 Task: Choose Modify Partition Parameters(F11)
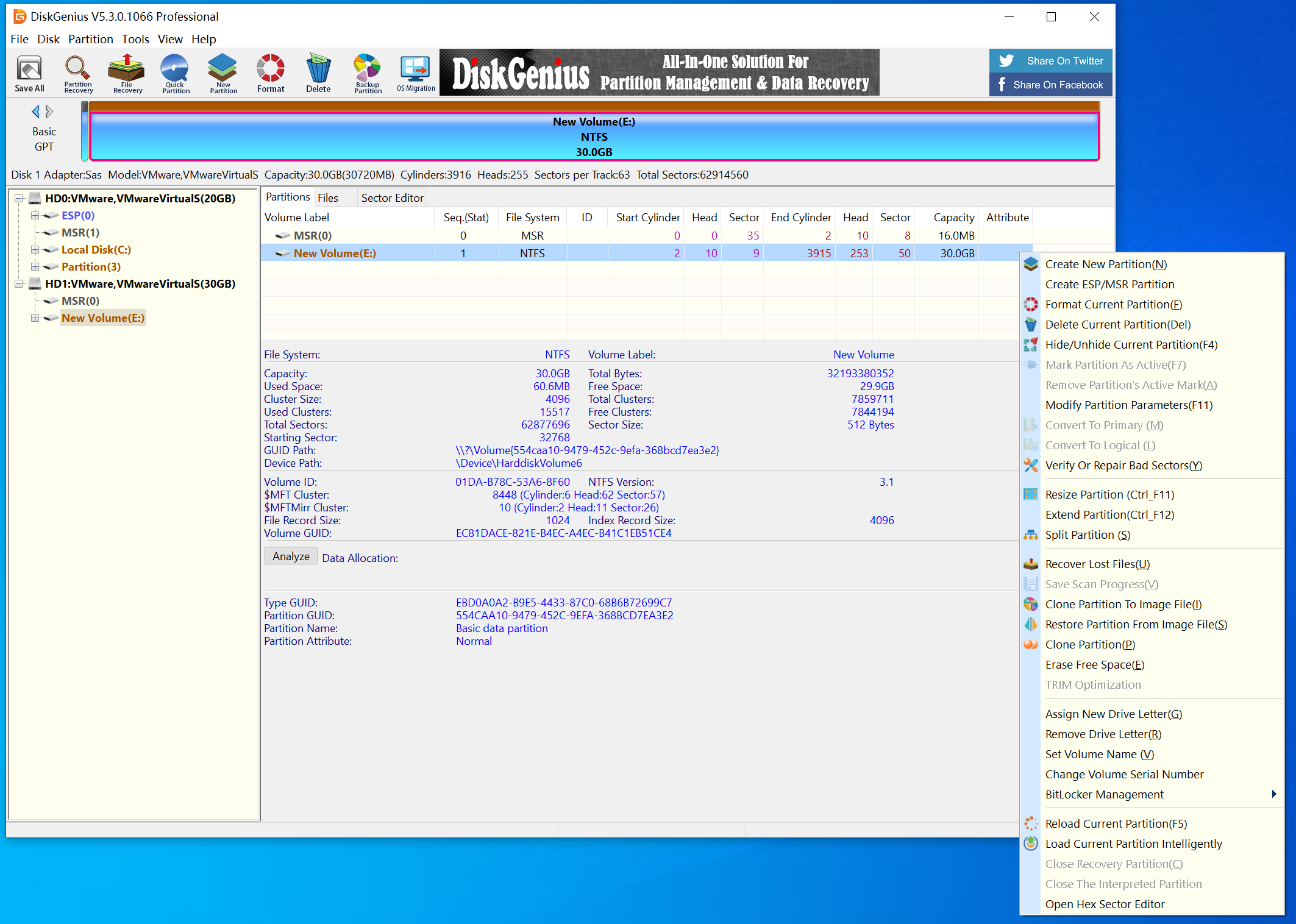coord(1129,405)
